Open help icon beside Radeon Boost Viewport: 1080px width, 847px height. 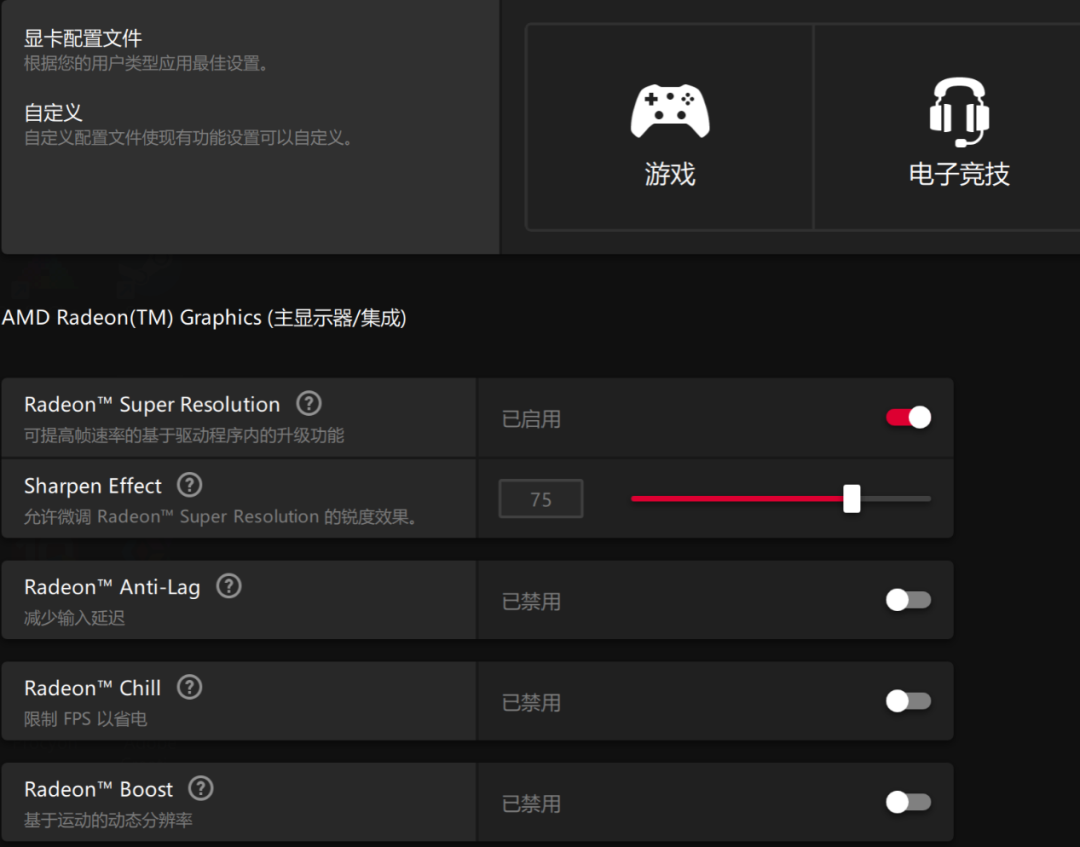coord(201,788)
